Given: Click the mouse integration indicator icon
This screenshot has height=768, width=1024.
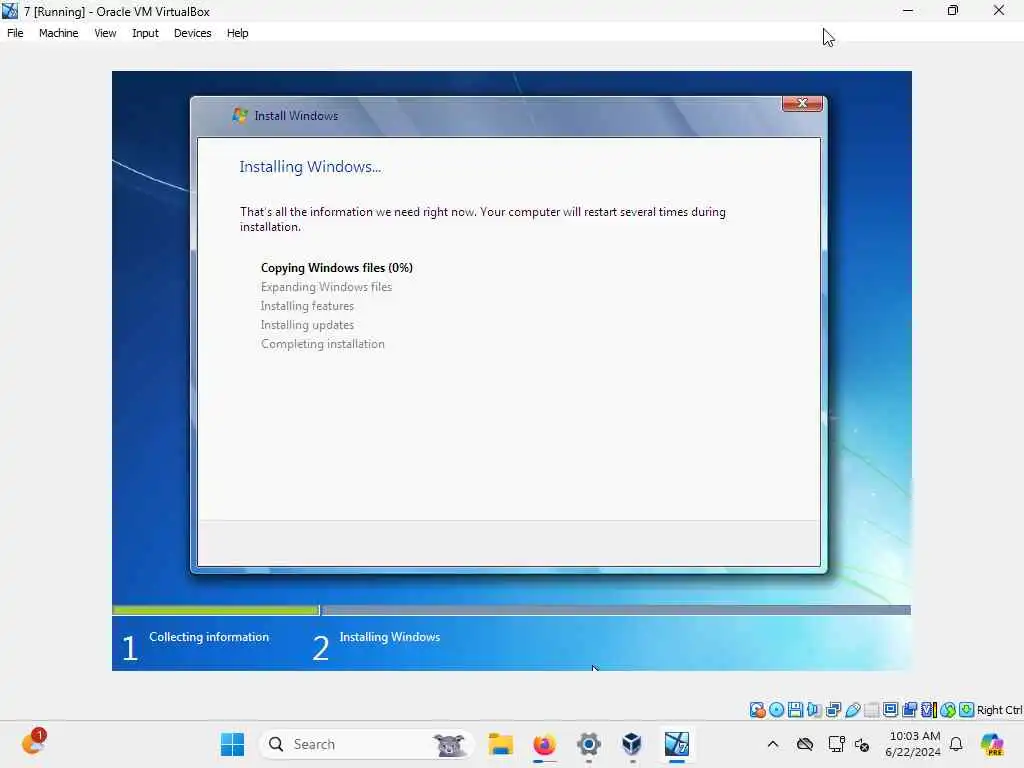Looking at the screenshot, I should 948,710.
